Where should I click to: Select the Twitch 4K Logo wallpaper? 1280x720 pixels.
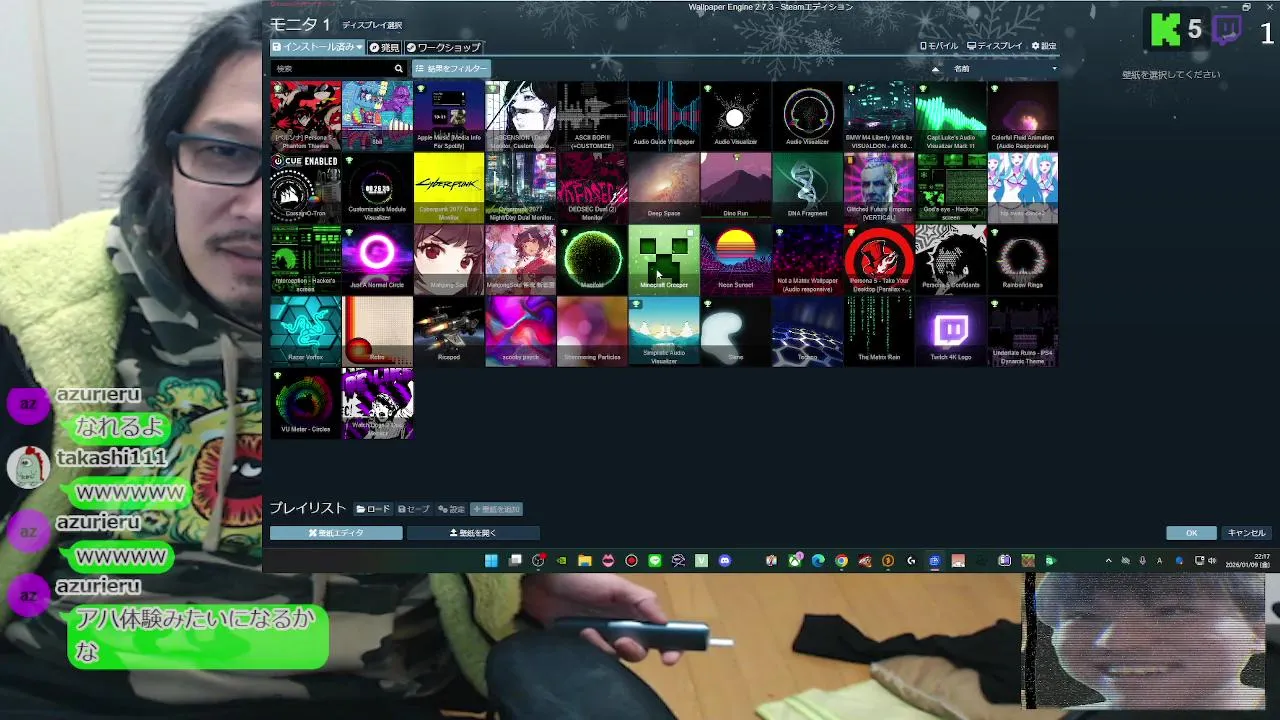point(951,331)
